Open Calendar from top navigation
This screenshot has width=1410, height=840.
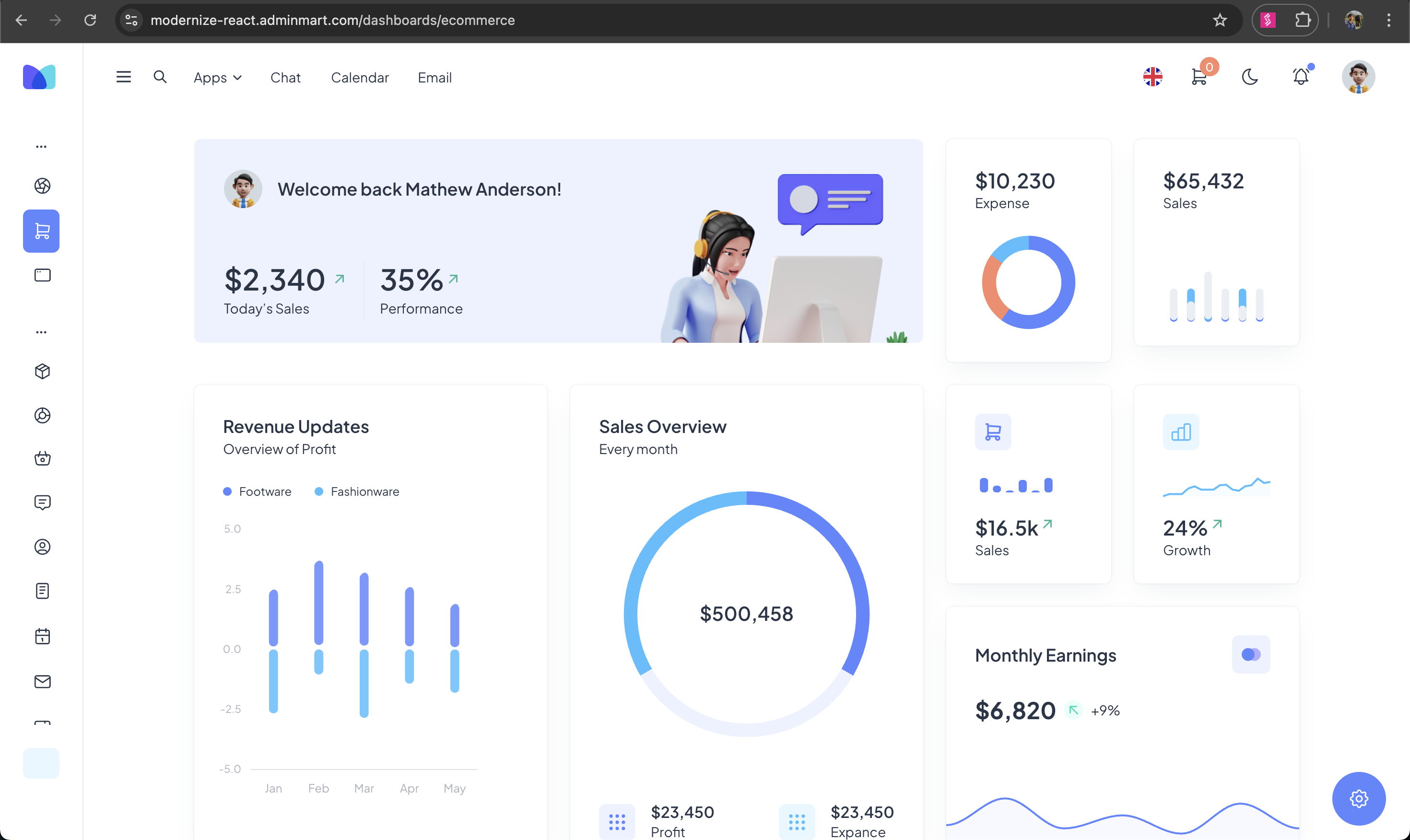[359, 78]
